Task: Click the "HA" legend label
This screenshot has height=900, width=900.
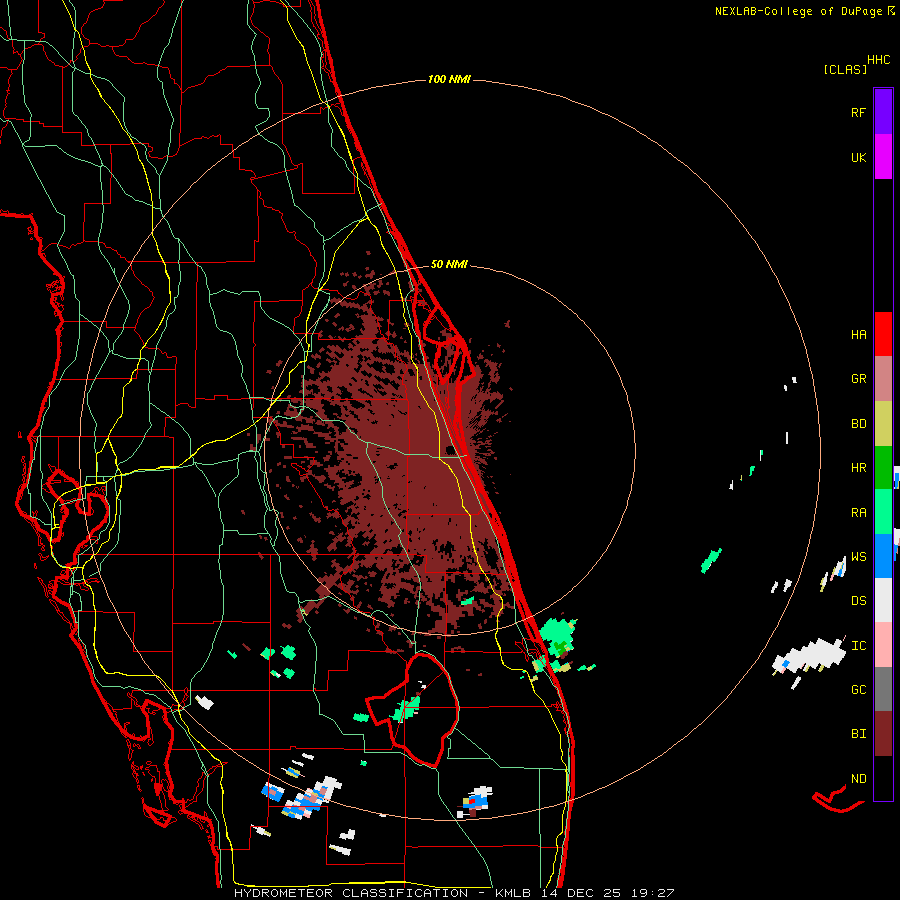Action: click(859, 334)
